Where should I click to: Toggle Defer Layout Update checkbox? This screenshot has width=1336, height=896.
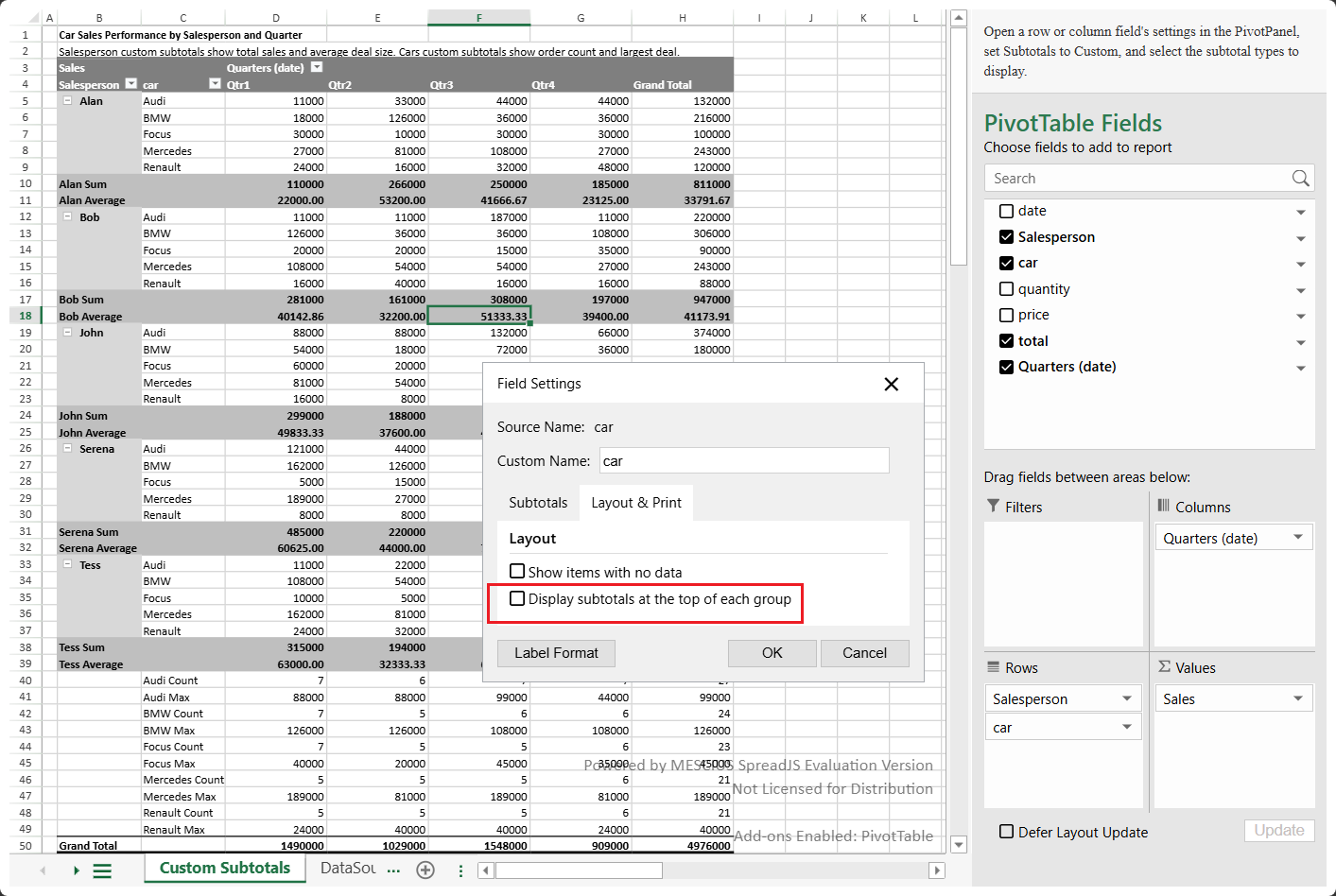[x=1006, y=832]
